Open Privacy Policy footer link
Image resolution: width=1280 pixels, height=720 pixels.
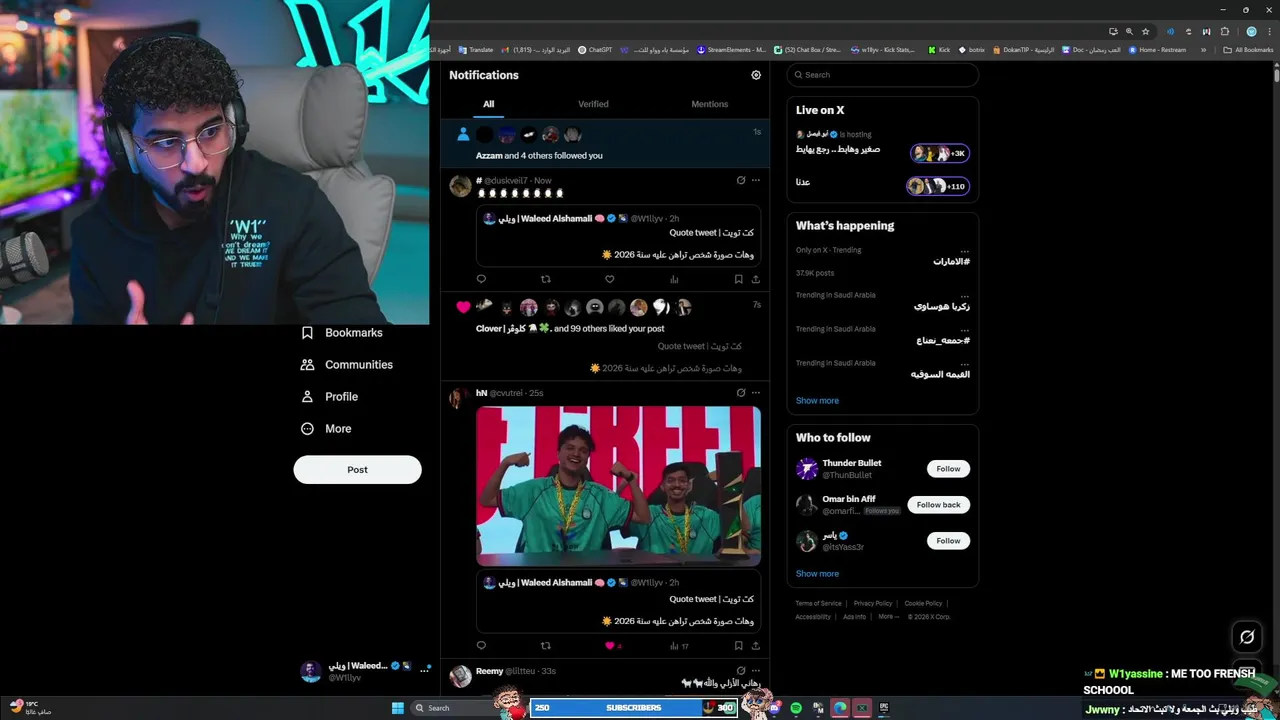pos(872,604)
